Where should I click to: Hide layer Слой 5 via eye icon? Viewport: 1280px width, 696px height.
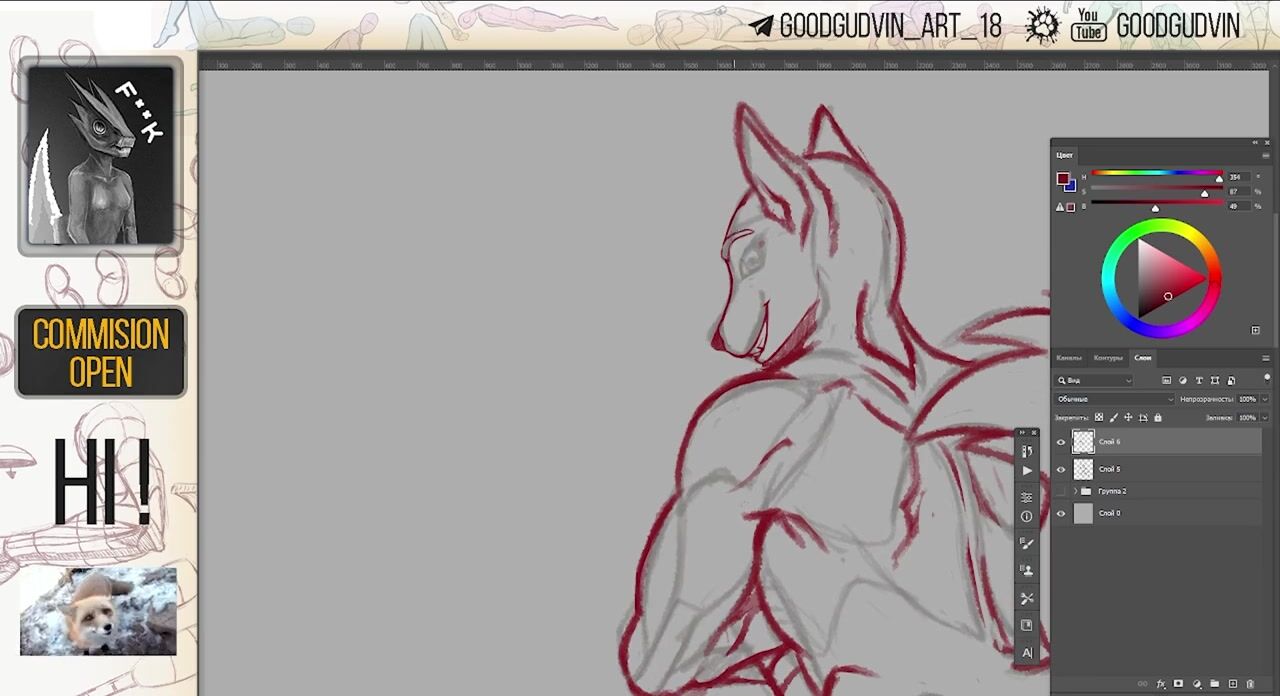click(x=1061, y=469)
